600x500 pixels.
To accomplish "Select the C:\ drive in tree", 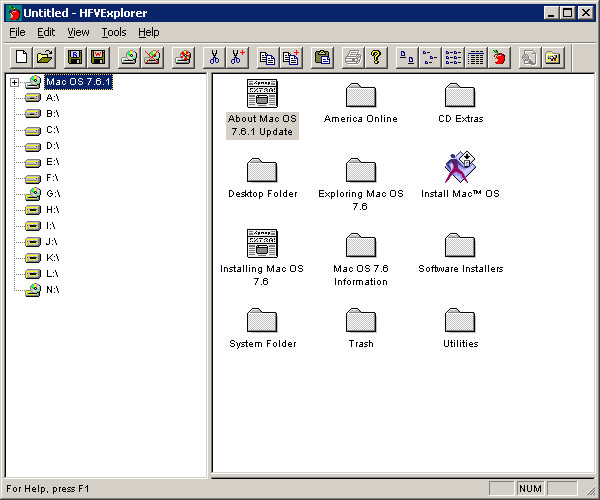I will [52, 130].
